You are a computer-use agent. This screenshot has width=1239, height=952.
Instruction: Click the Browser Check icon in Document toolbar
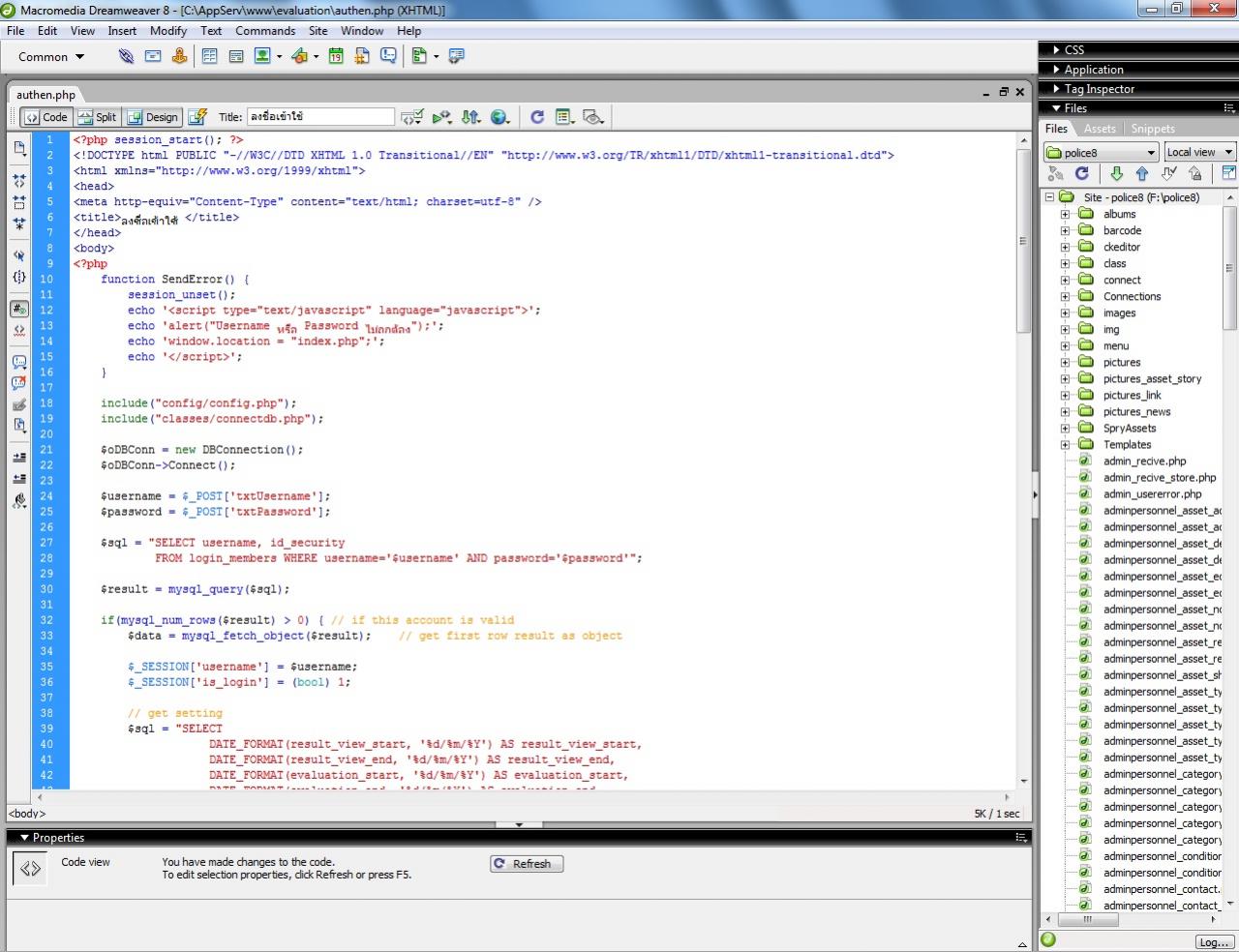coord(411,117)
